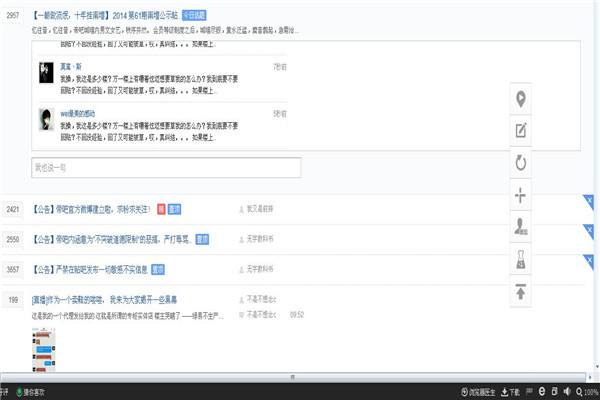This screenshot has height=400, width=600.
Task: Click the back-to-top arrow icon
Action: [520, 291]
